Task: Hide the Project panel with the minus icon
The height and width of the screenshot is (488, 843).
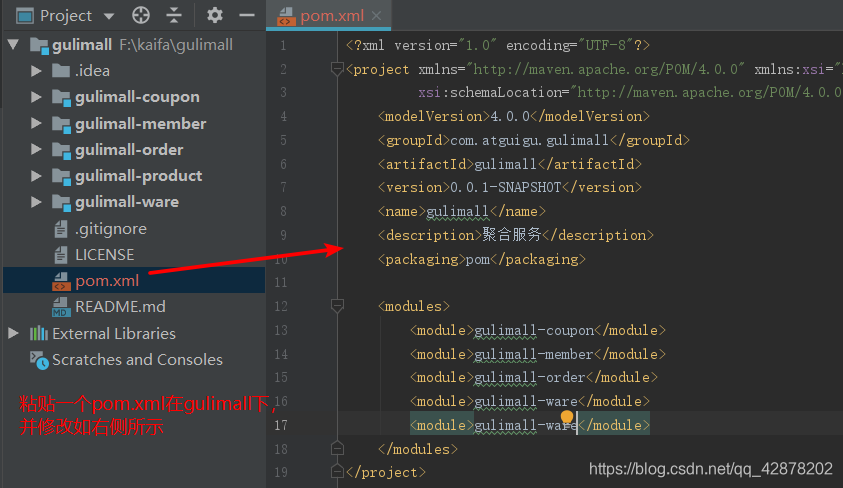Action: click(247, 16)
